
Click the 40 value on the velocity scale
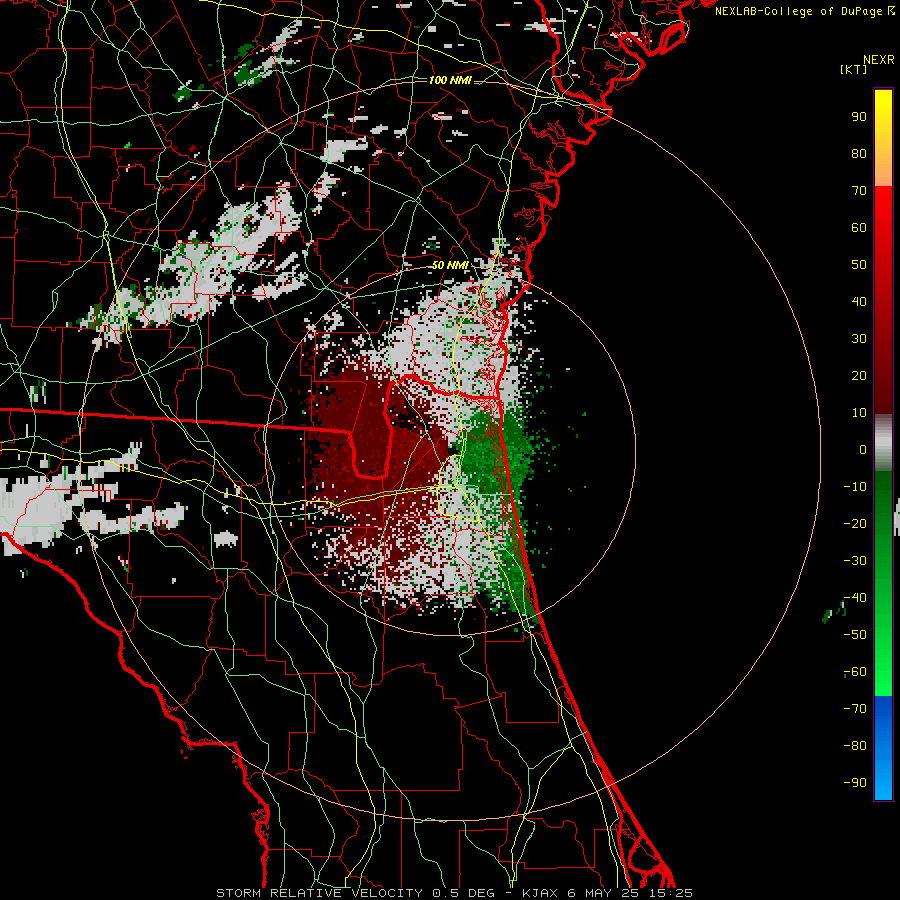tap(859, 302)
